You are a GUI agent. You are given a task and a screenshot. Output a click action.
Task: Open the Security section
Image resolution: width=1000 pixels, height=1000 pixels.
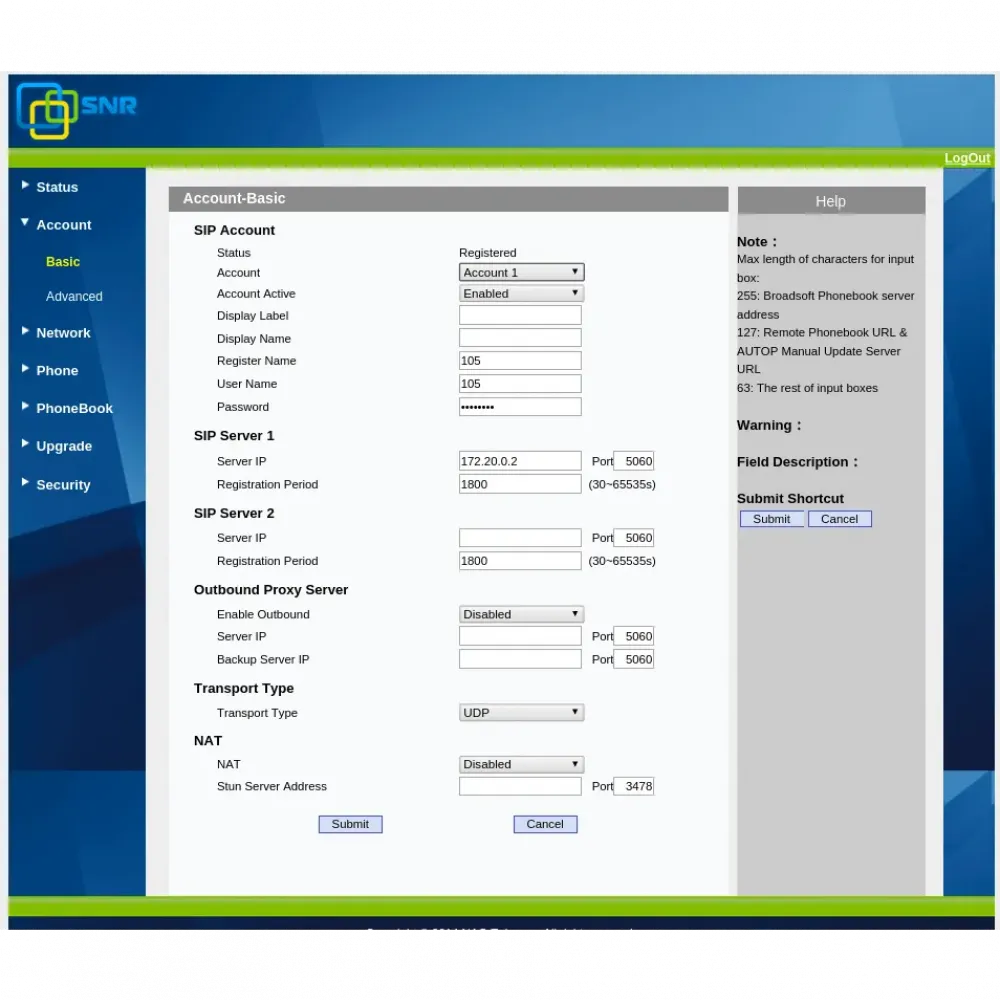(63, 485)
